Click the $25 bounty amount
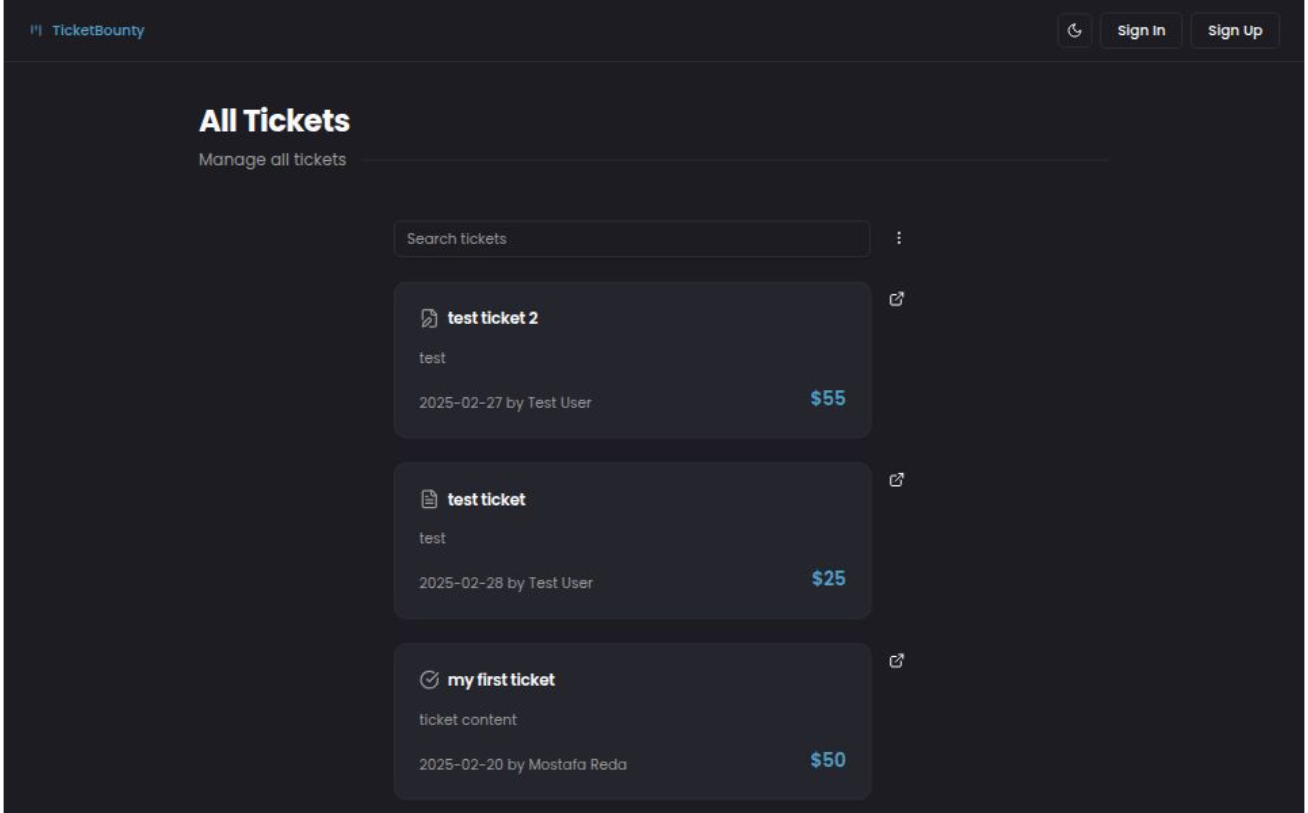1308x813 pixels. [x=829, y=579]
